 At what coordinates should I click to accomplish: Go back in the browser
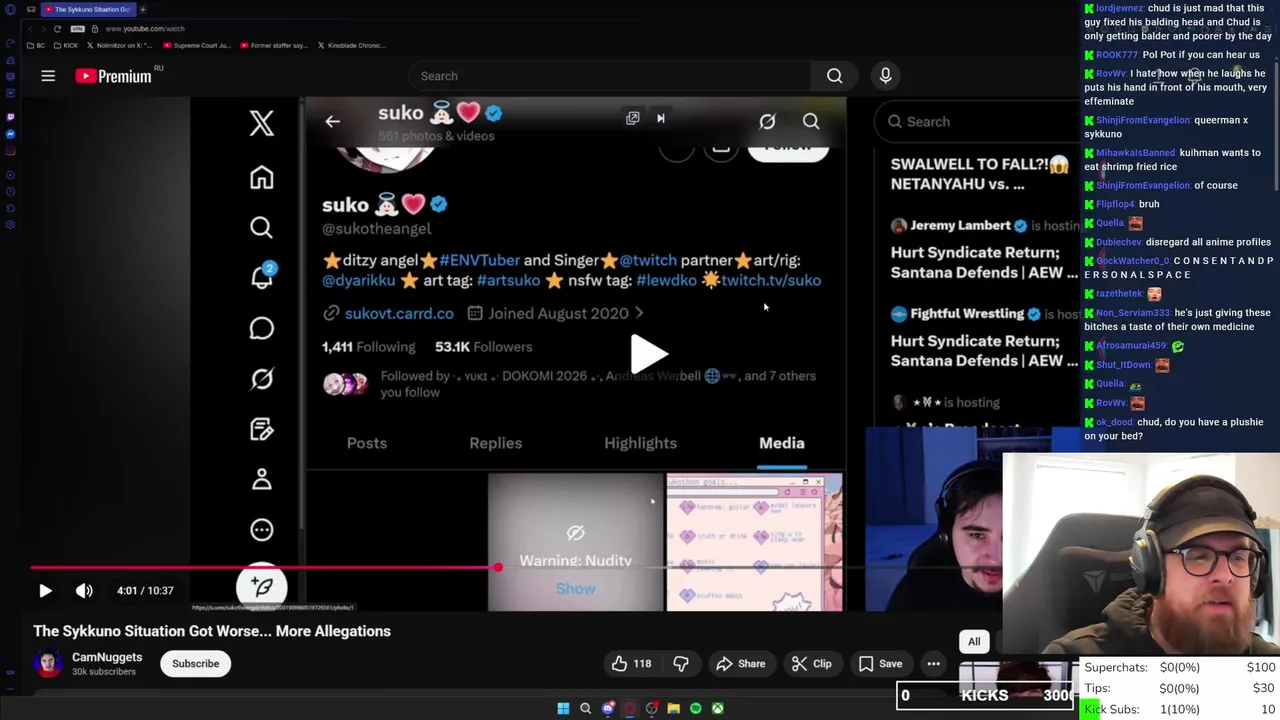tap(30, 28)
